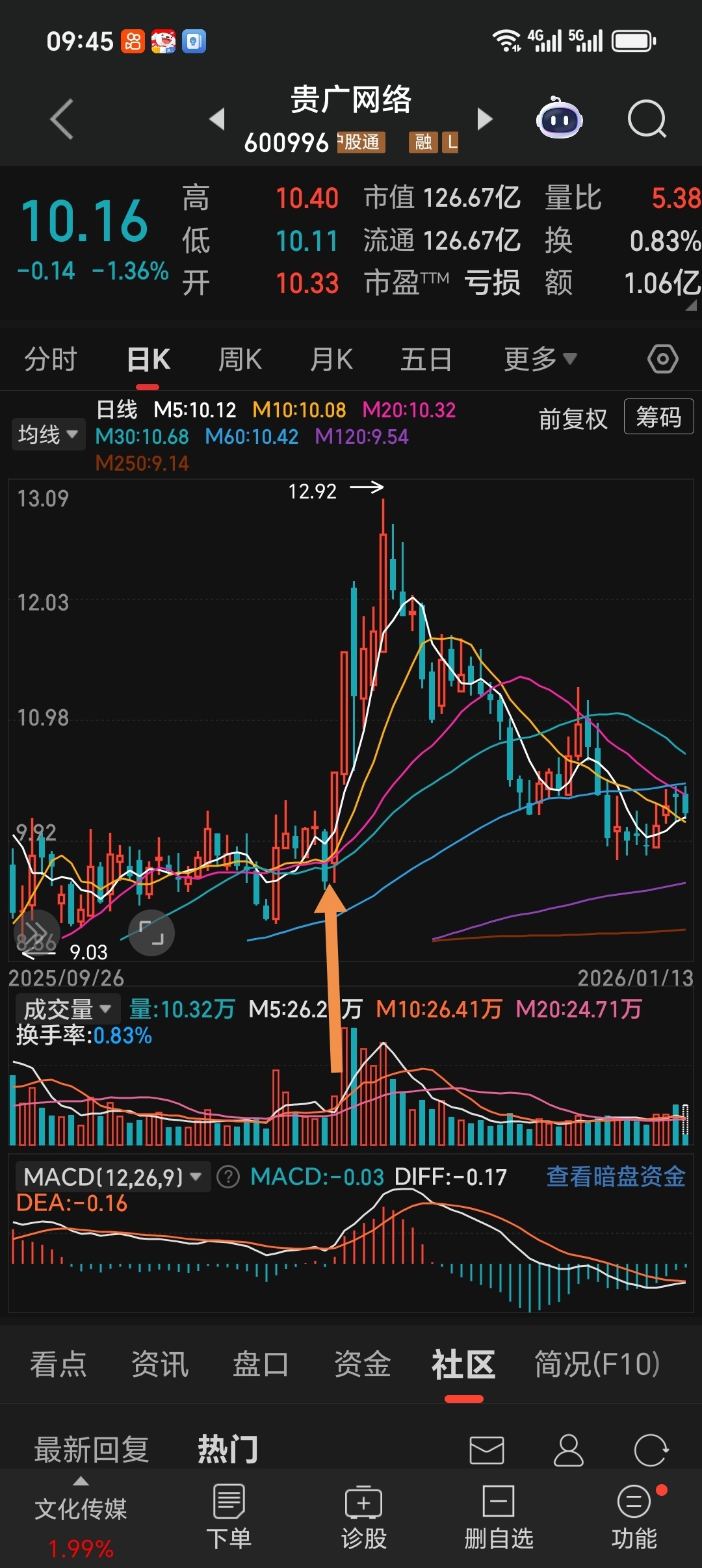This screenshot has height=1568, width=702.
Task: Tap the stock name 贵广网络
Action: click(351, 100)
